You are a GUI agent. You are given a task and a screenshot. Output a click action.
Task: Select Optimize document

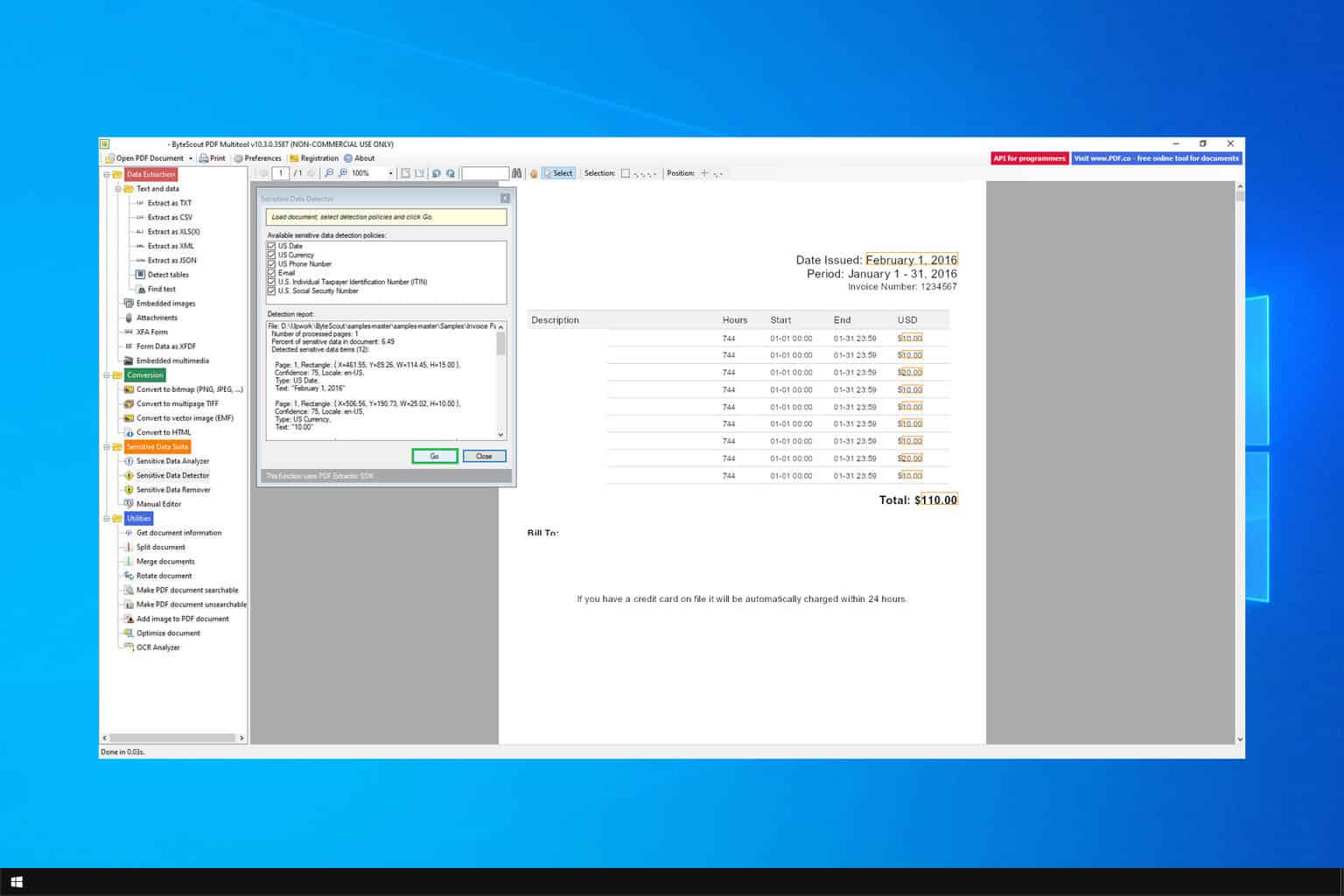(168, 633)
